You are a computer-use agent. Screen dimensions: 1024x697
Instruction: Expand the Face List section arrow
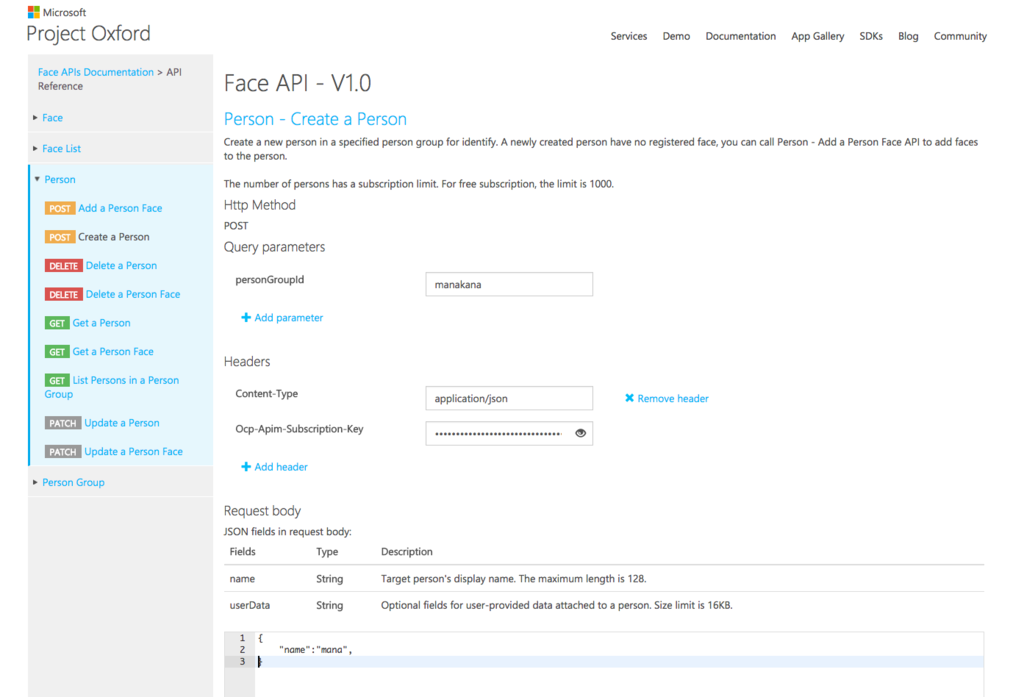[35, 148]
